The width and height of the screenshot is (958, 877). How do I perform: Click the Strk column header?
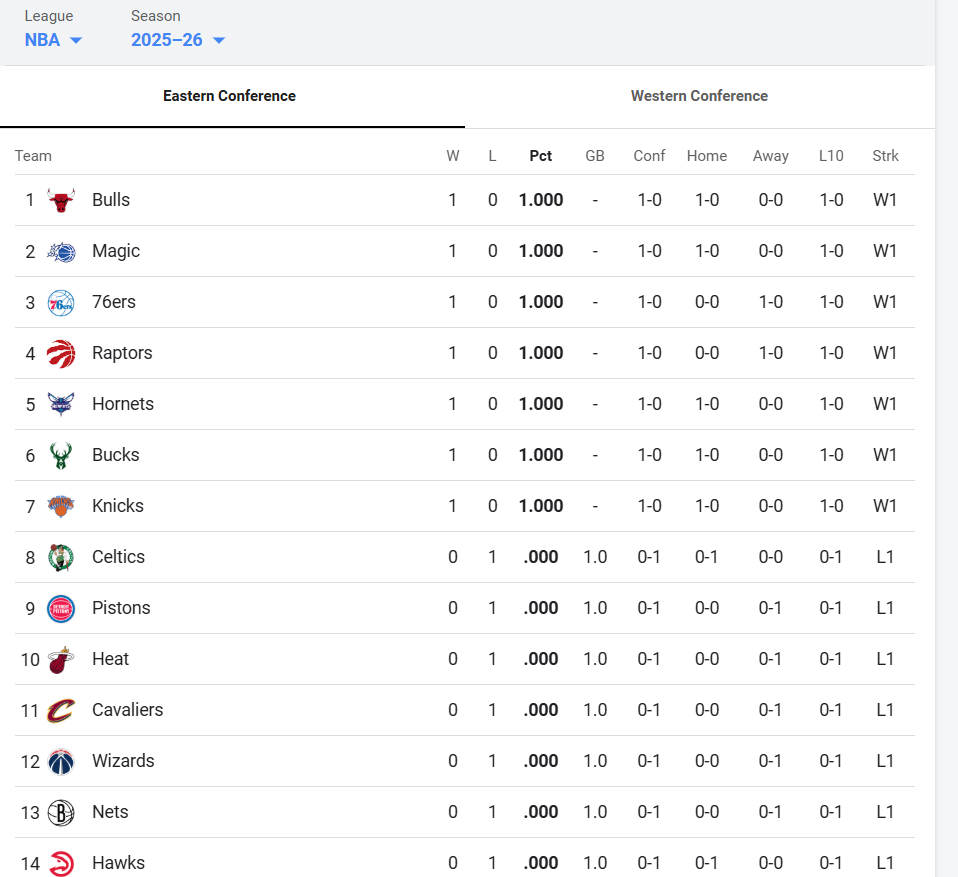(885, 156)
